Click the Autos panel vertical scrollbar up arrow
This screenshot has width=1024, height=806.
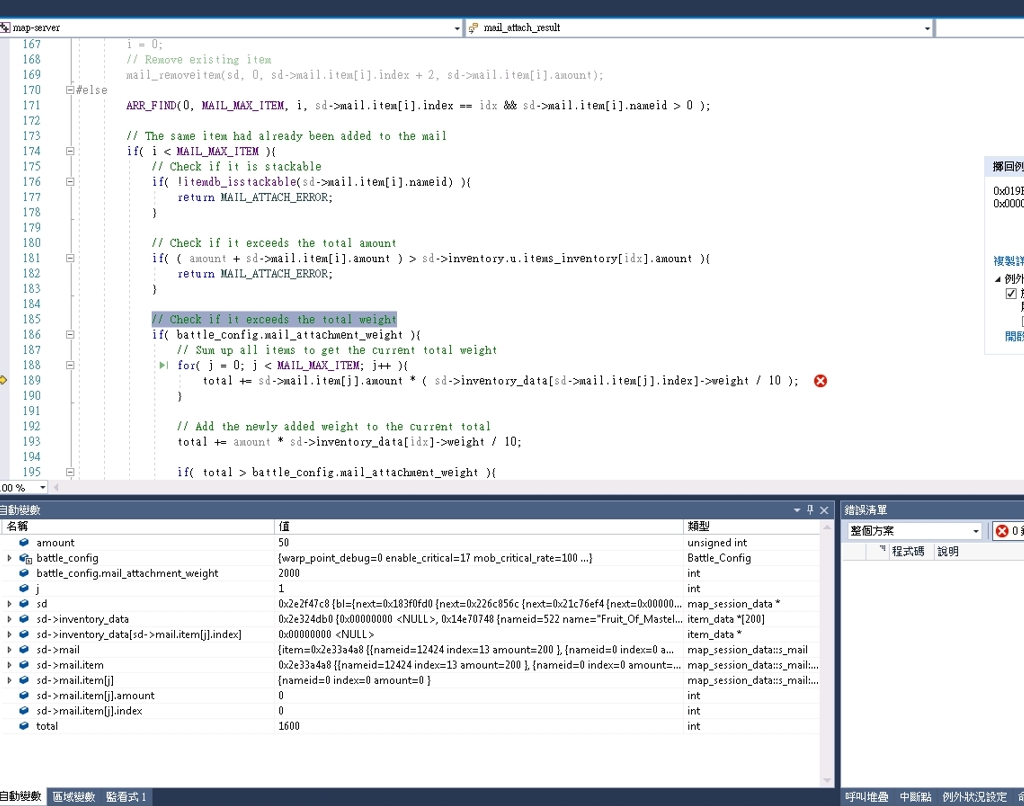pyautogui.click(x=827, y=526)
